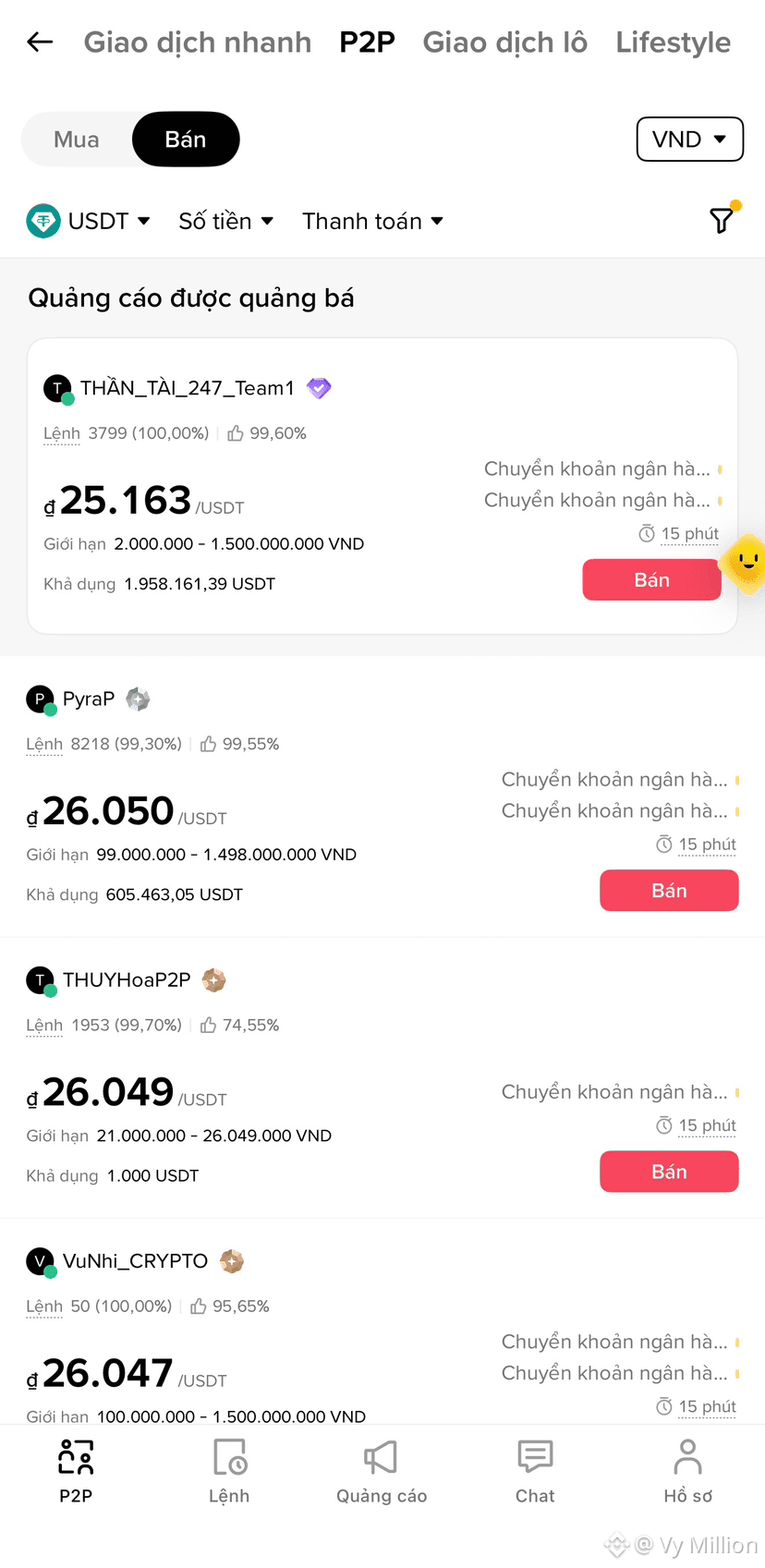This screenshot has height=1568, width=765.
Task: Open the Lệnh orders icon in bottom bar
Action: [x=229, y=1457]
